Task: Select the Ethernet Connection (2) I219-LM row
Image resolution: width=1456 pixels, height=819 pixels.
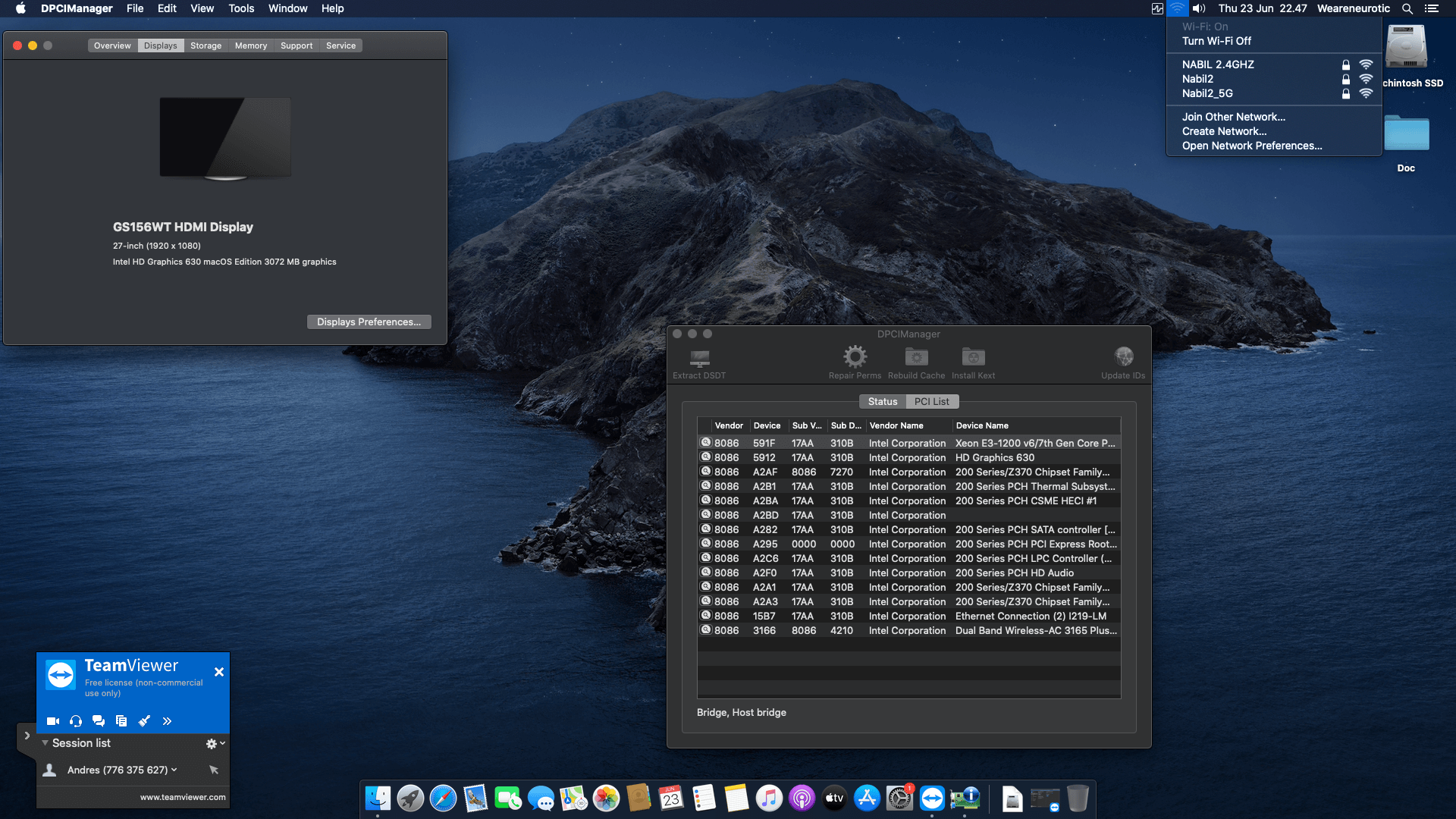Action: tap(908, 616)
